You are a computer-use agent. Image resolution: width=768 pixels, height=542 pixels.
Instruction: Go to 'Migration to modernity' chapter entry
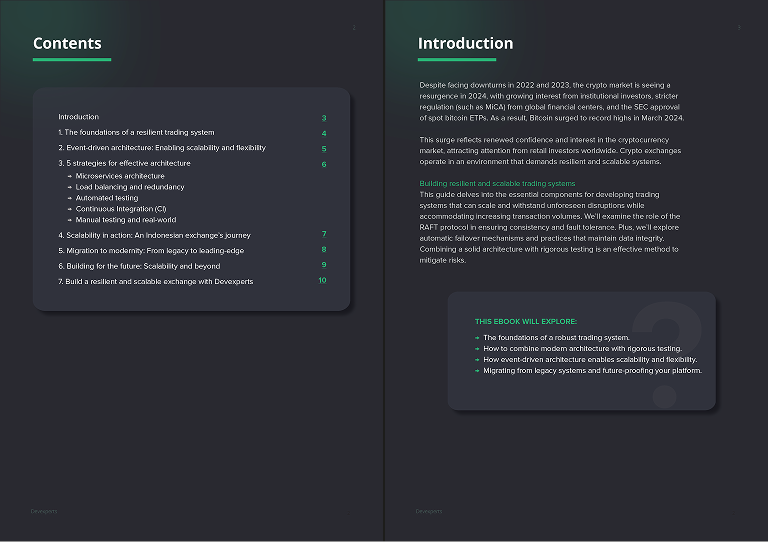151,251
